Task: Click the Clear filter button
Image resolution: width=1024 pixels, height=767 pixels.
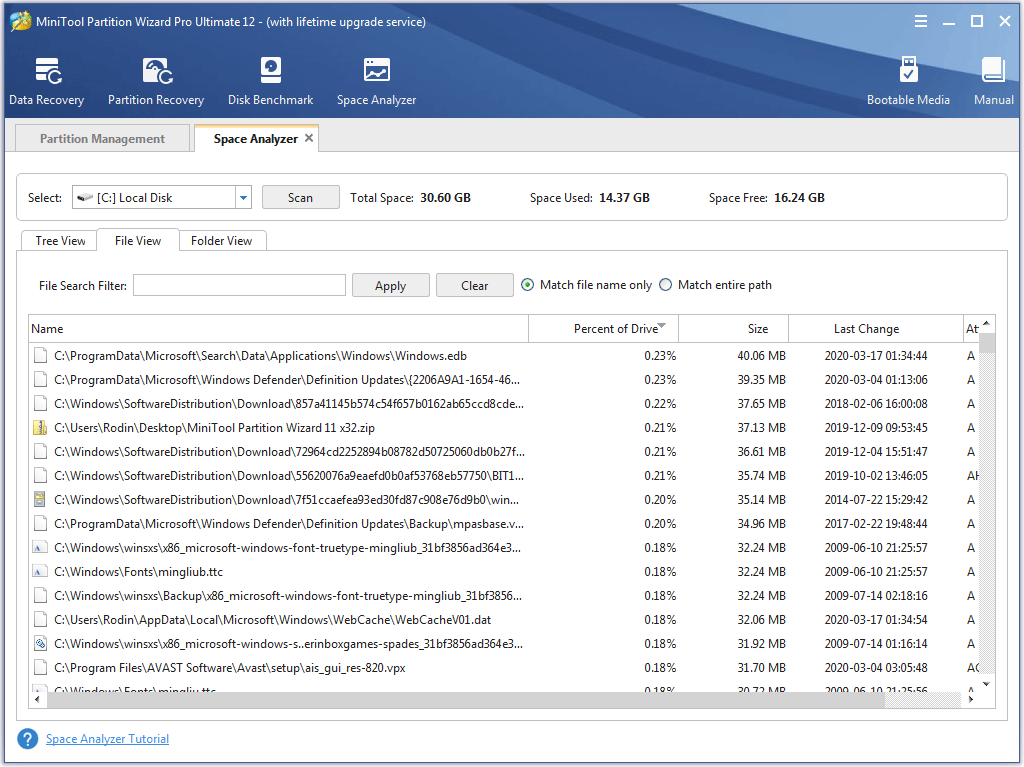Action: 475,286
